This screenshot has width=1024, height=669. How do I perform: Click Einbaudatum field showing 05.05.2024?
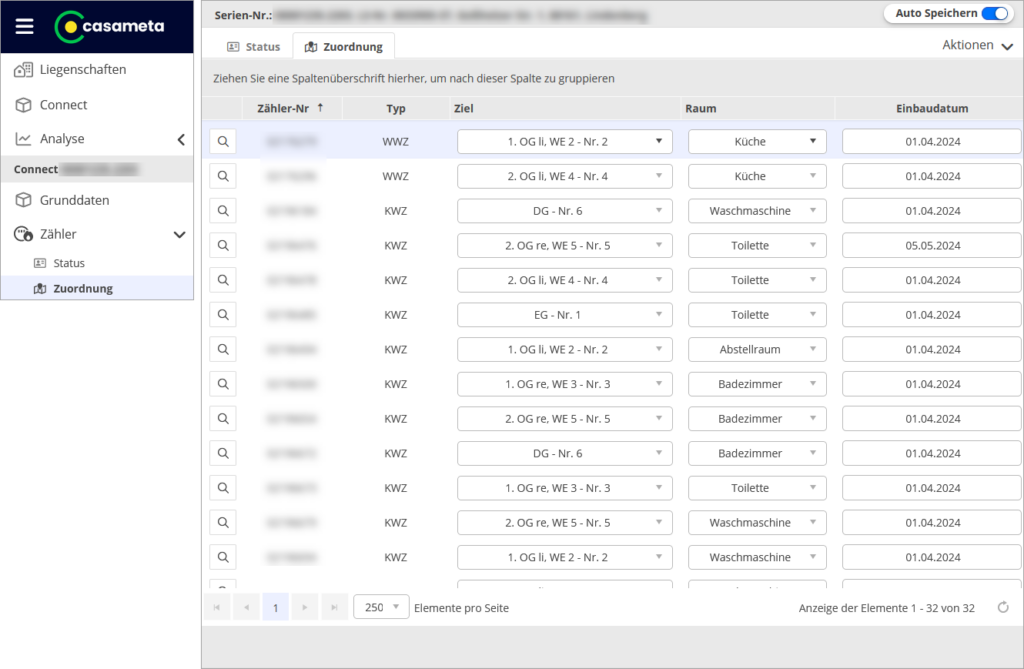point(931,246)
